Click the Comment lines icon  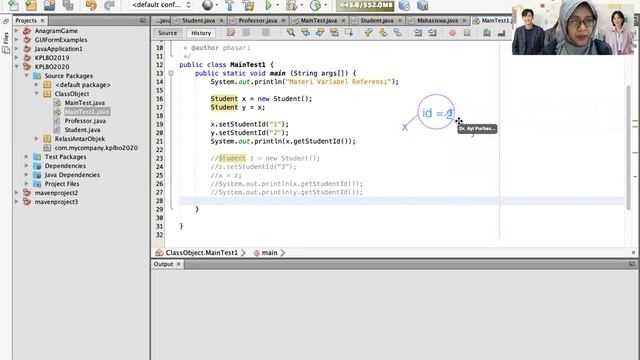pos(487,33)
